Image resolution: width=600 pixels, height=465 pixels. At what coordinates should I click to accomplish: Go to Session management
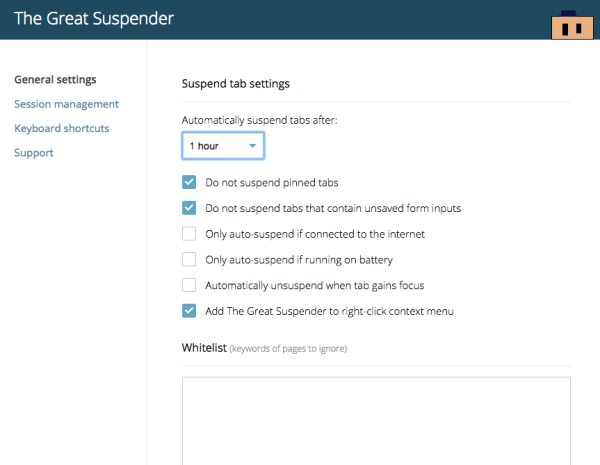tap(66, 104)
